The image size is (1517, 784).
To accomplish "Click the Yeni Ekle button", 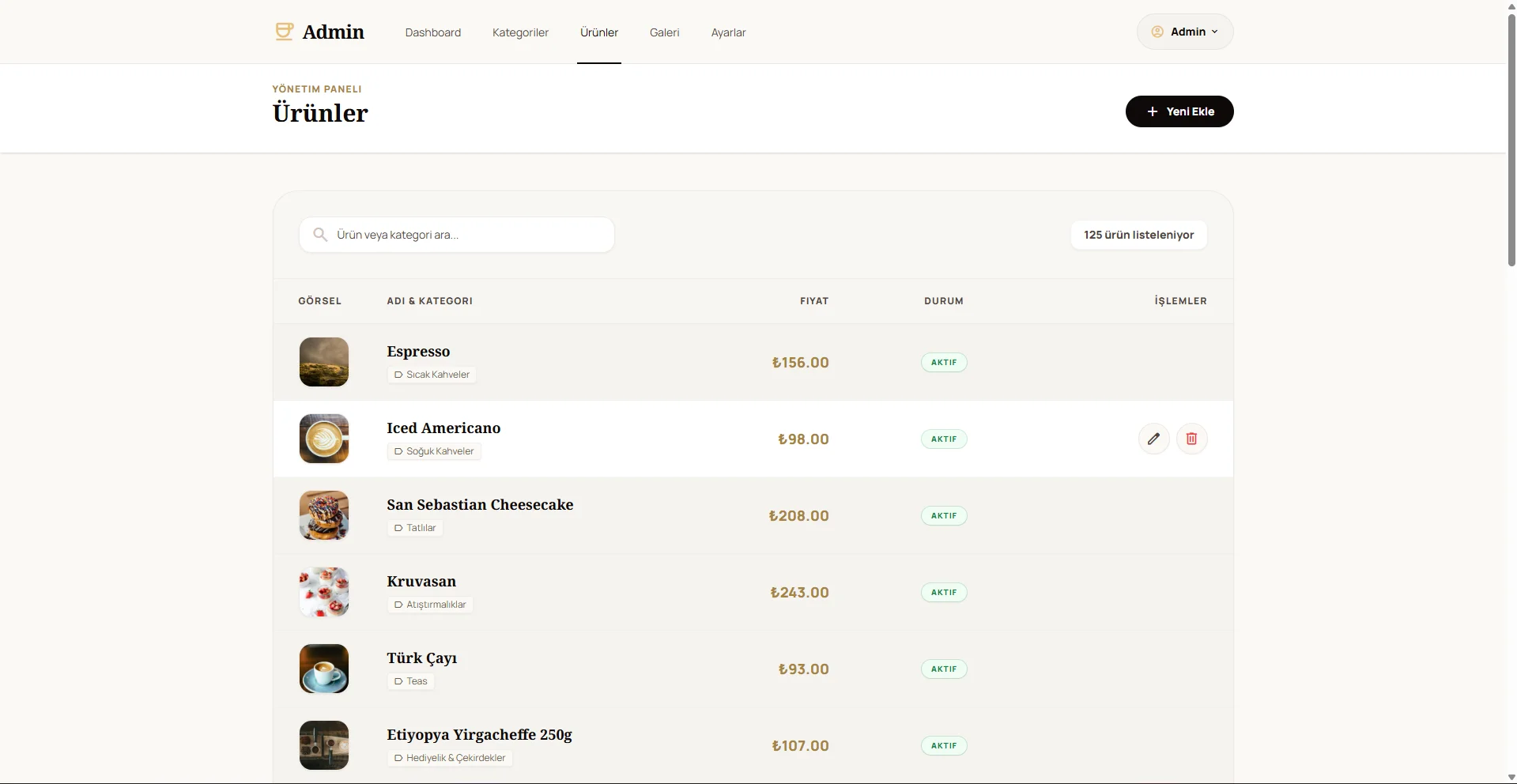I will click(1179, 111).
